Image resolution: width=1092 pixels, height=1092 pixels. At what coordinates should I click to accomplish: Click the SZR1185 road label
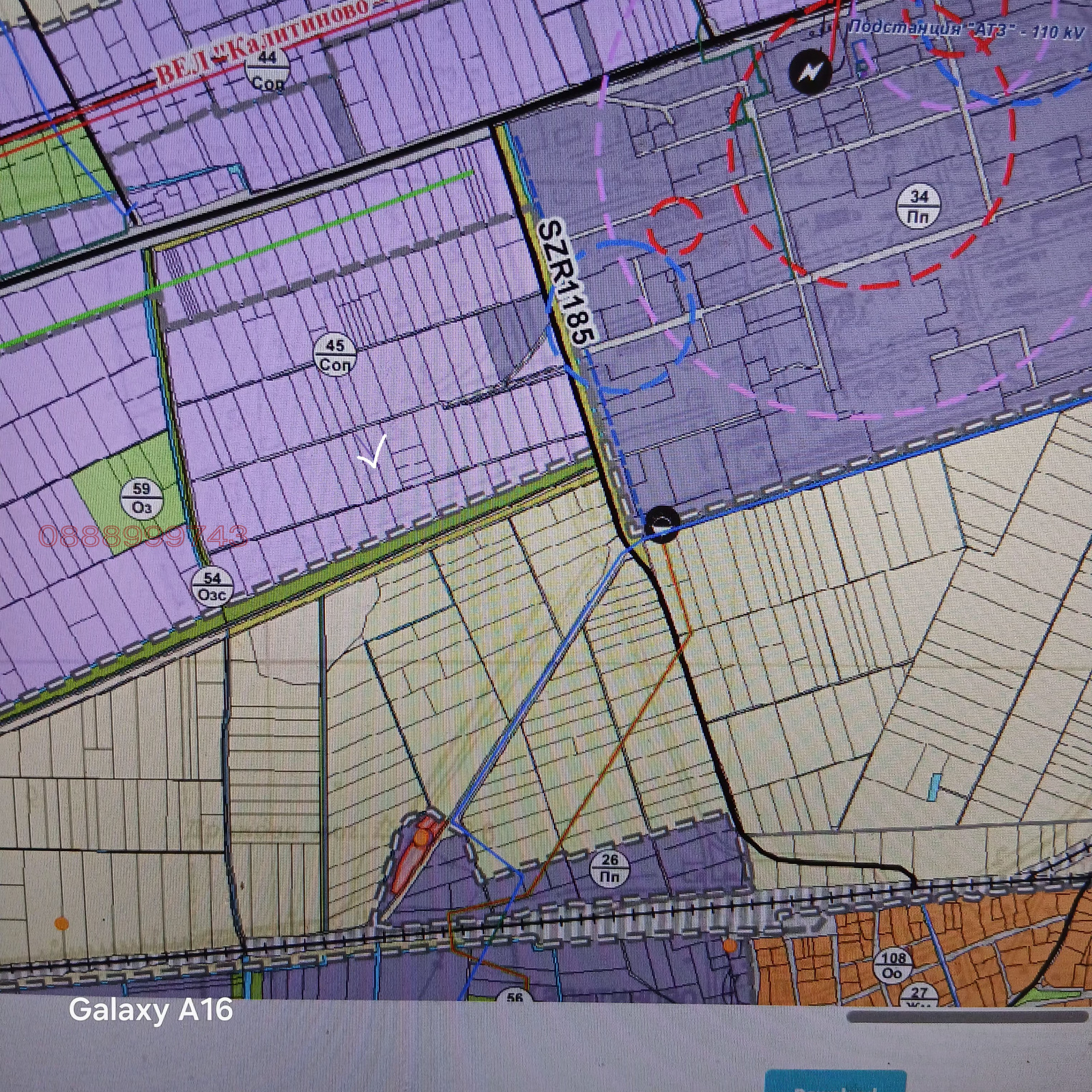tap(566, 281)
